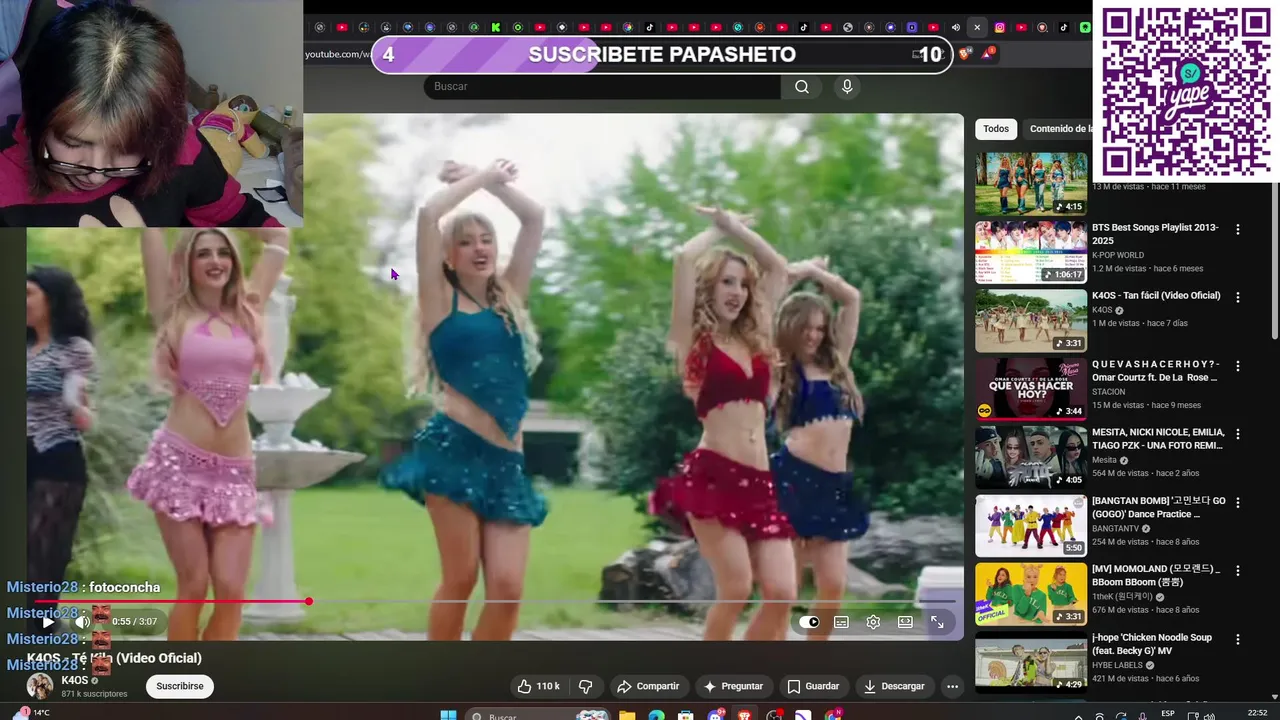Select the Todos filter chip
The image size is (1280, 720).
point(996,129)
